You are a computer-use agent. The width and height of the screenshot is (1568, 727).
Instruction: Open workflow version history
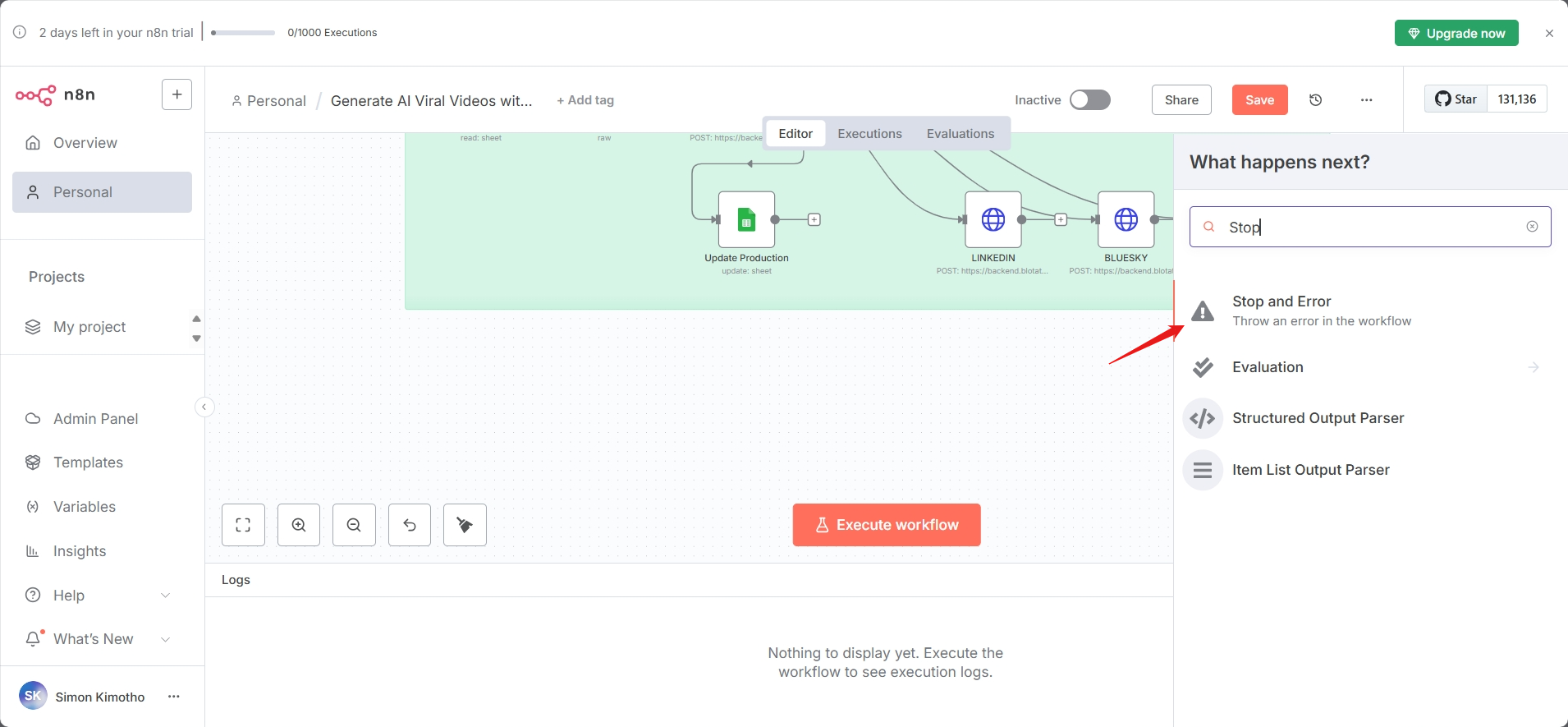point(1315,99)
